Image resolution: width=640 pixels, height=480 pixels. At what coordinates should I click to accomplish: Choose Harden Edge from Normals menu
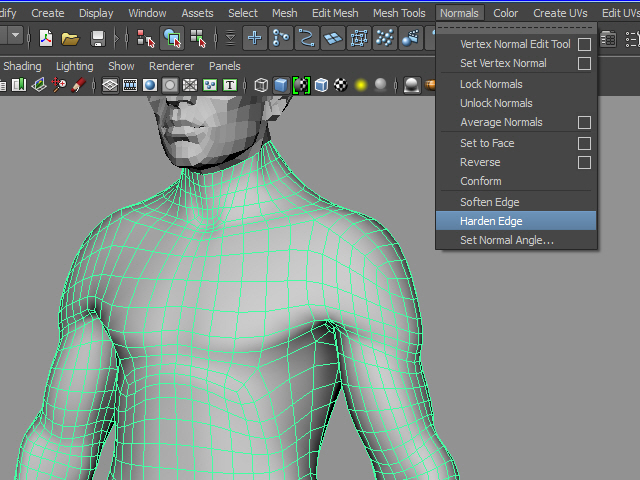(x=516, y=221)
